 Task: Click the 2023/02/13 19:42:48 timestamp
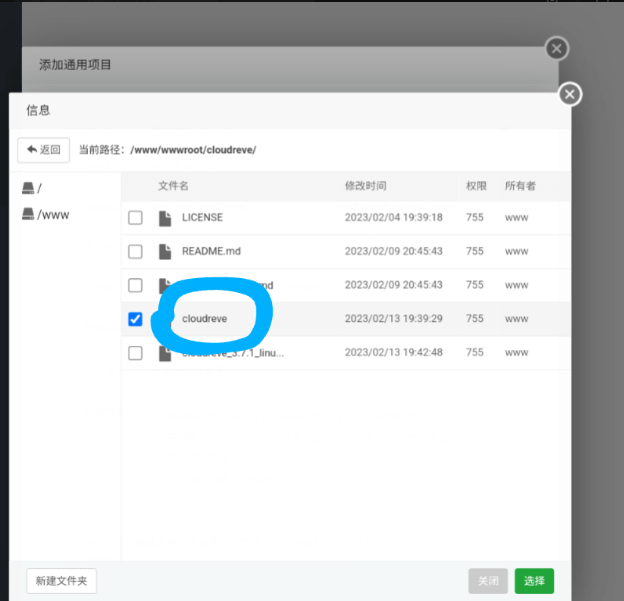pos(394,352)
